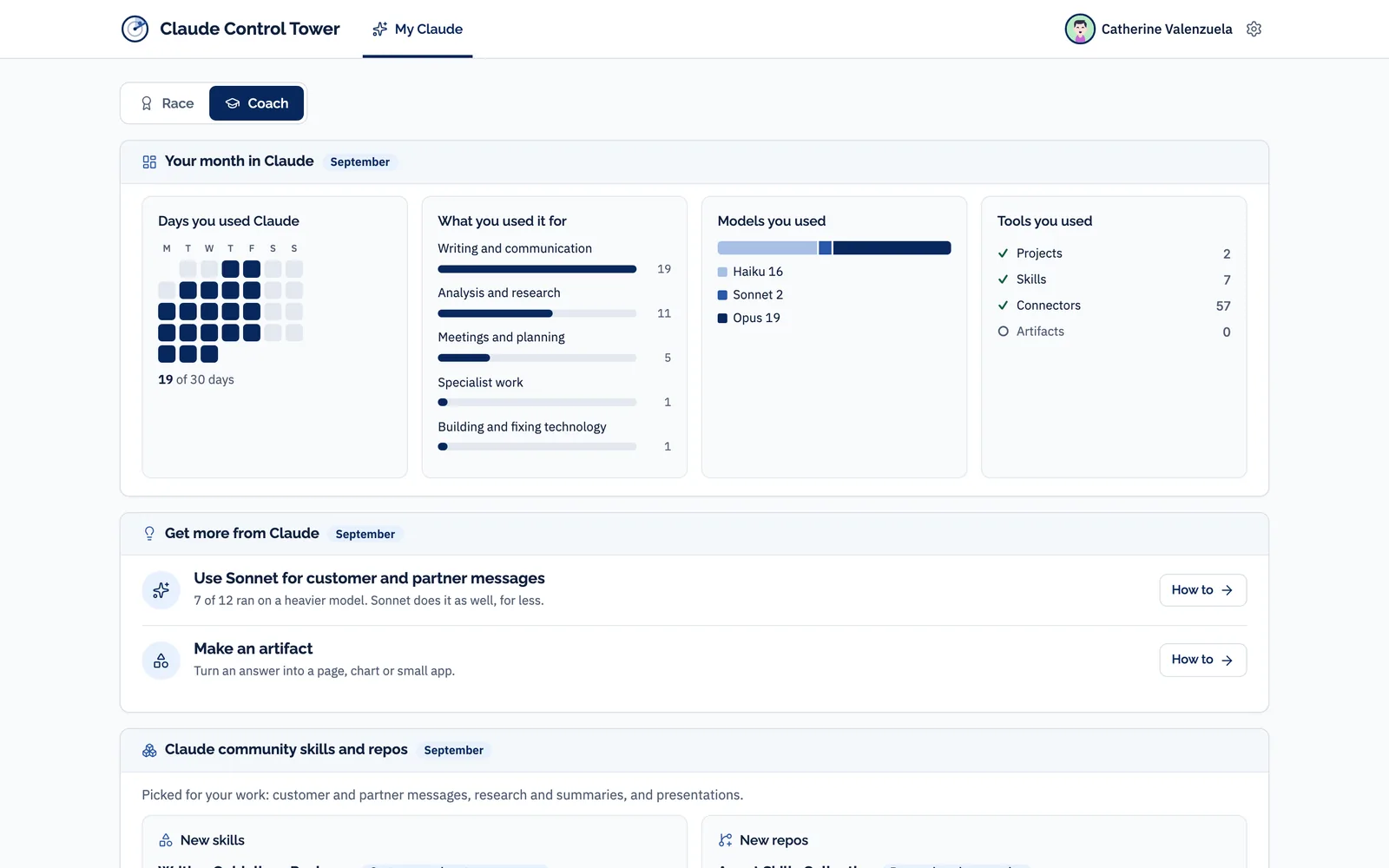Switch to Race mode
The width and height of the screenshot is (1389, 868).
pos(168,103)
